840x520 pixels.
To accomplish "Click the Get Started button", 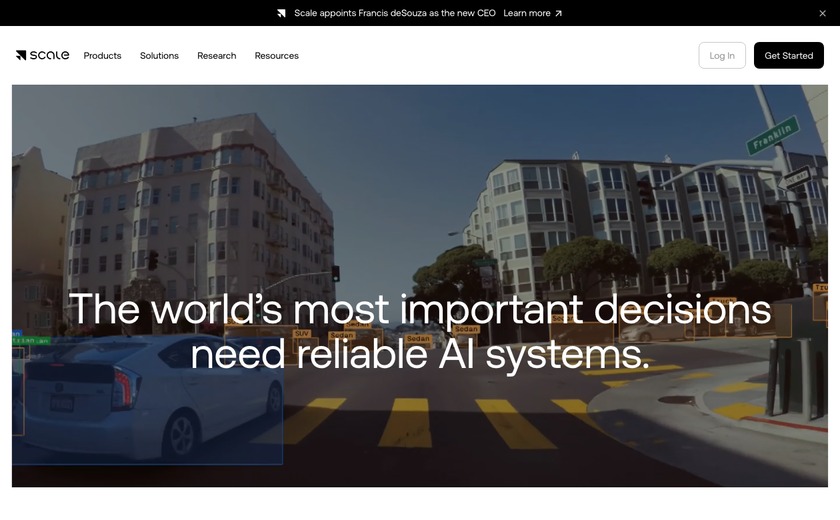I will [x=789, y=55].
